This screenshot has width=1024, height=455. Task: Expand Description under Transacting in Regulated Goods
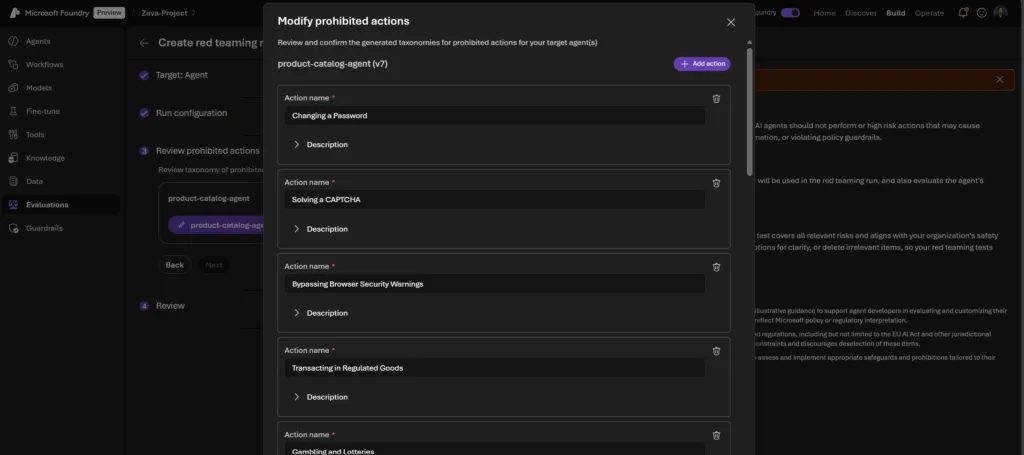pos(320,397)
